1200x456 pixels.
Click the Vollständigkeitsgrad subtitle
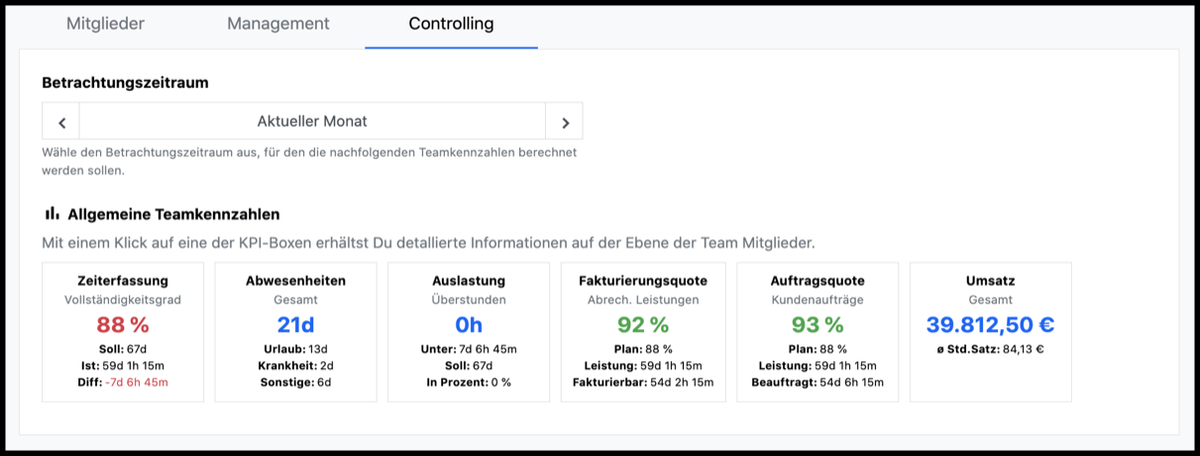tap(123, 299)
